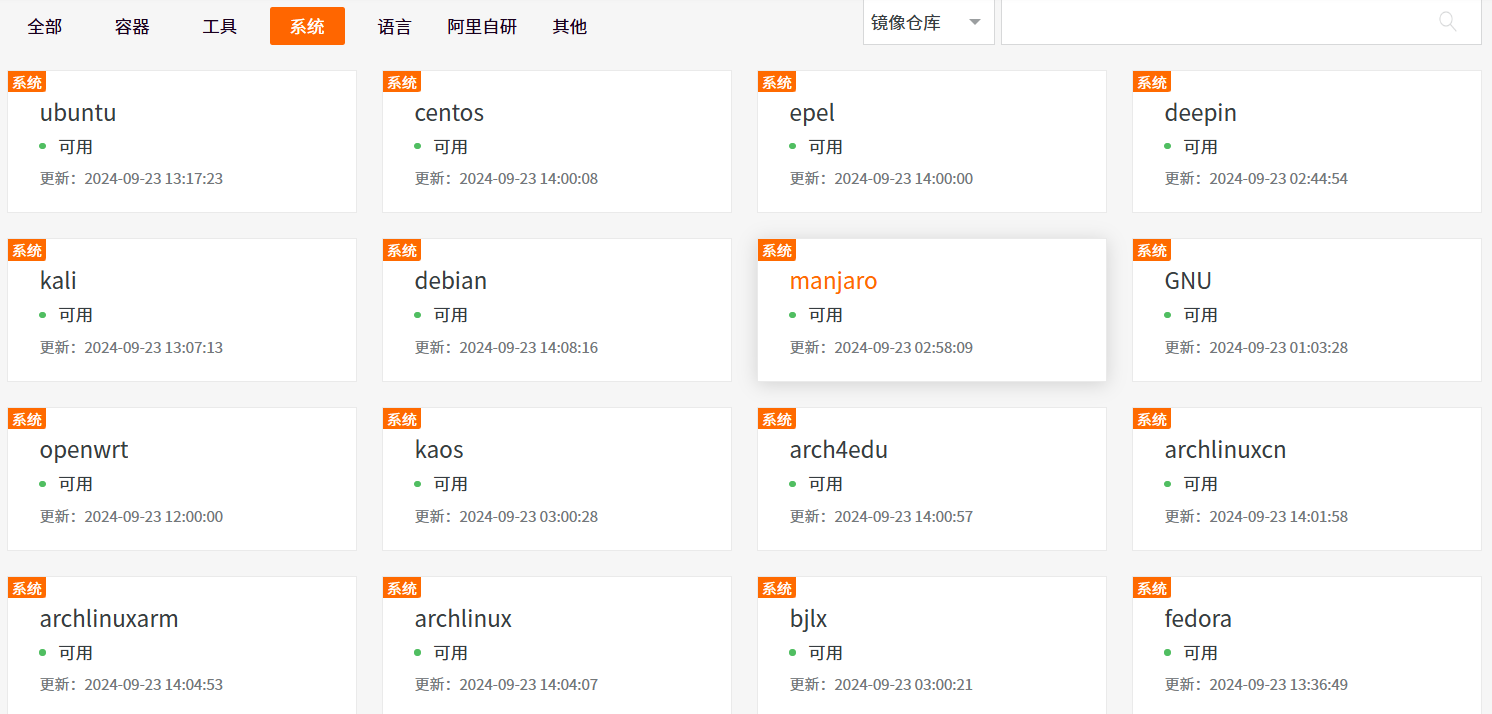Screen dimensions: 1492x714
Task: Go to the archlinuxcn mirror
Action: click(1225, 450)
